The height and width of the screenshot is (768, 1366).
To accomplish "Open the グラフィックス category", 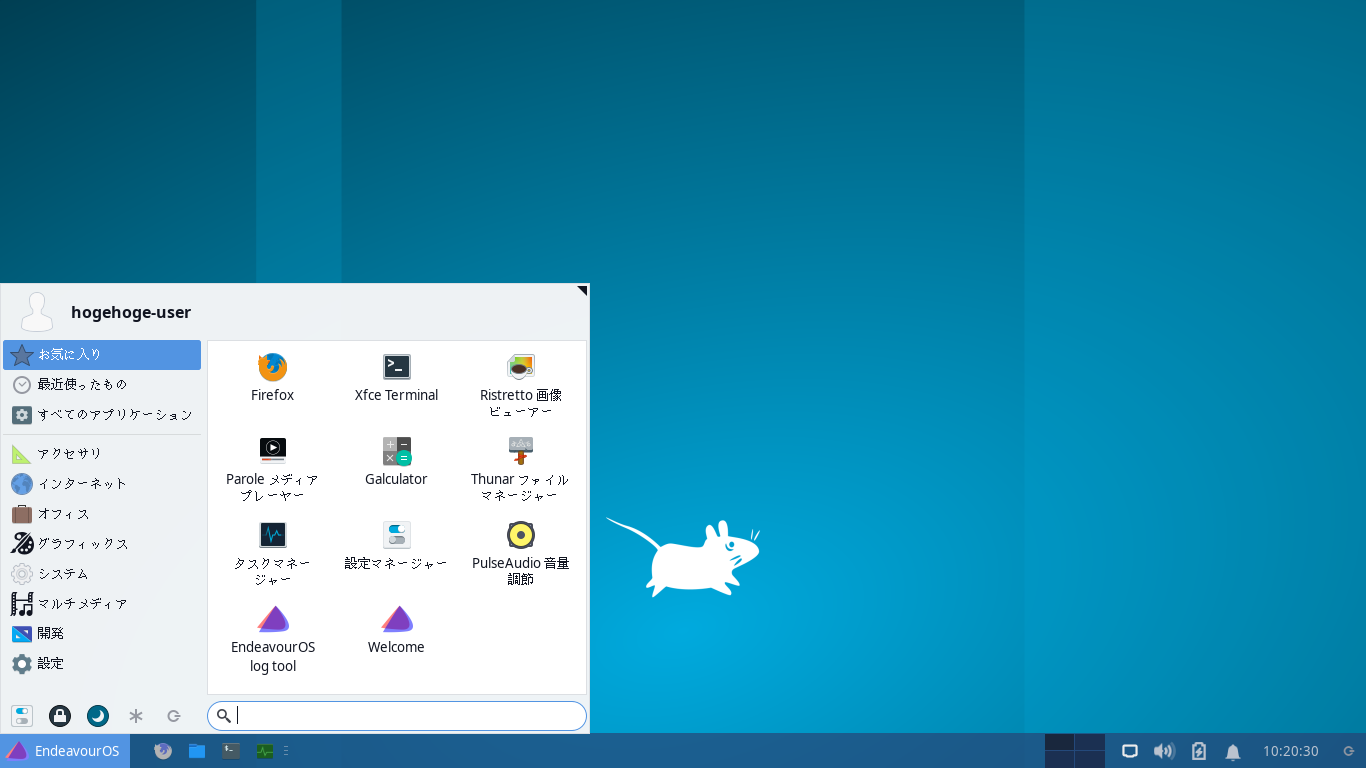I will [102, 544].
